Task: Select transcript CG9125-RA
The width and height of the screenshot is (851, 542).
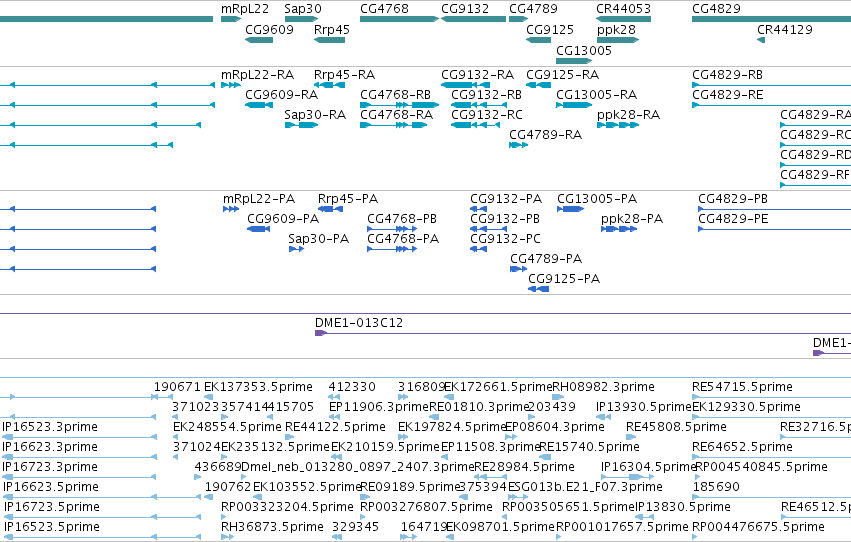Action: click(x=538, y=85)
